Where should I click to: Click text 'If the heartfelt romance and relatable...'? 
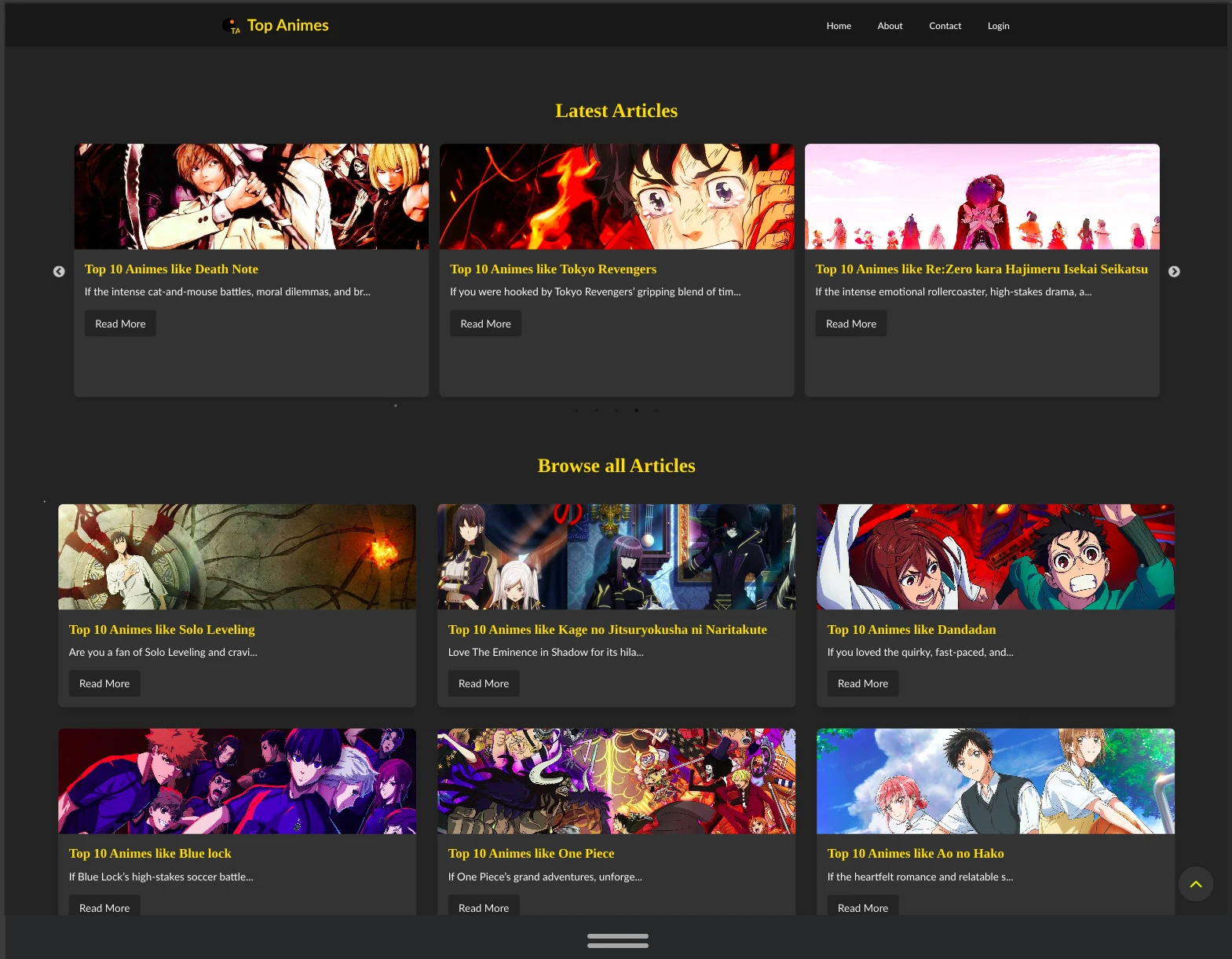pos(920,877)
